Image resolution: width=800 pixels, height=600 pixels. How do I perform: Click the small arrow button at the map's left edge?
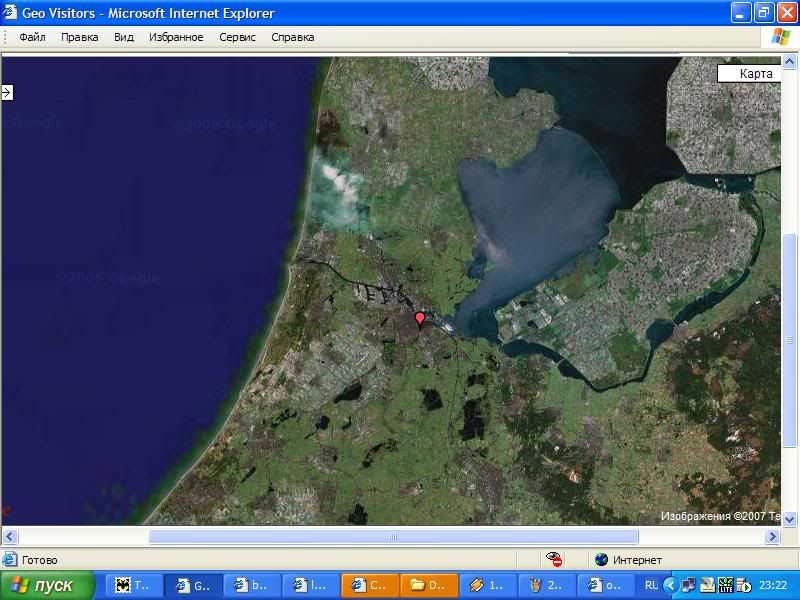(x=7, y=92)
